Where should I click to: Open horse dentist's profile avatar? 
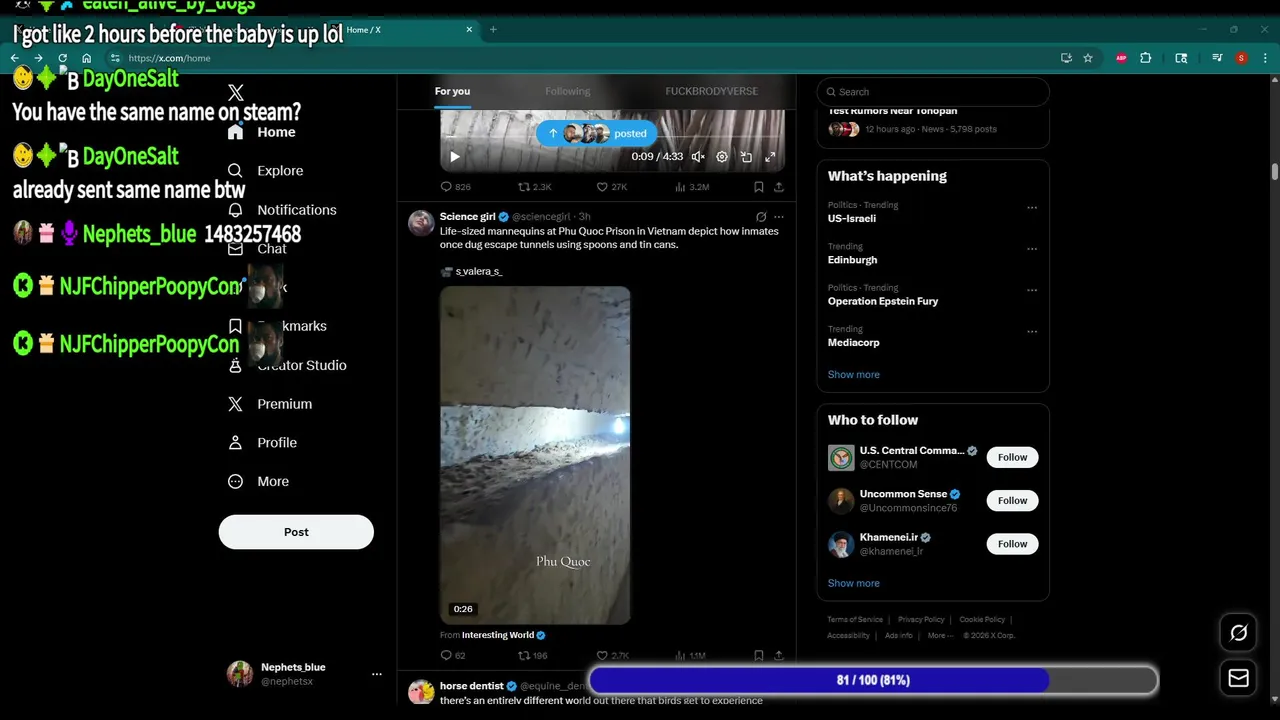point(421,692)
